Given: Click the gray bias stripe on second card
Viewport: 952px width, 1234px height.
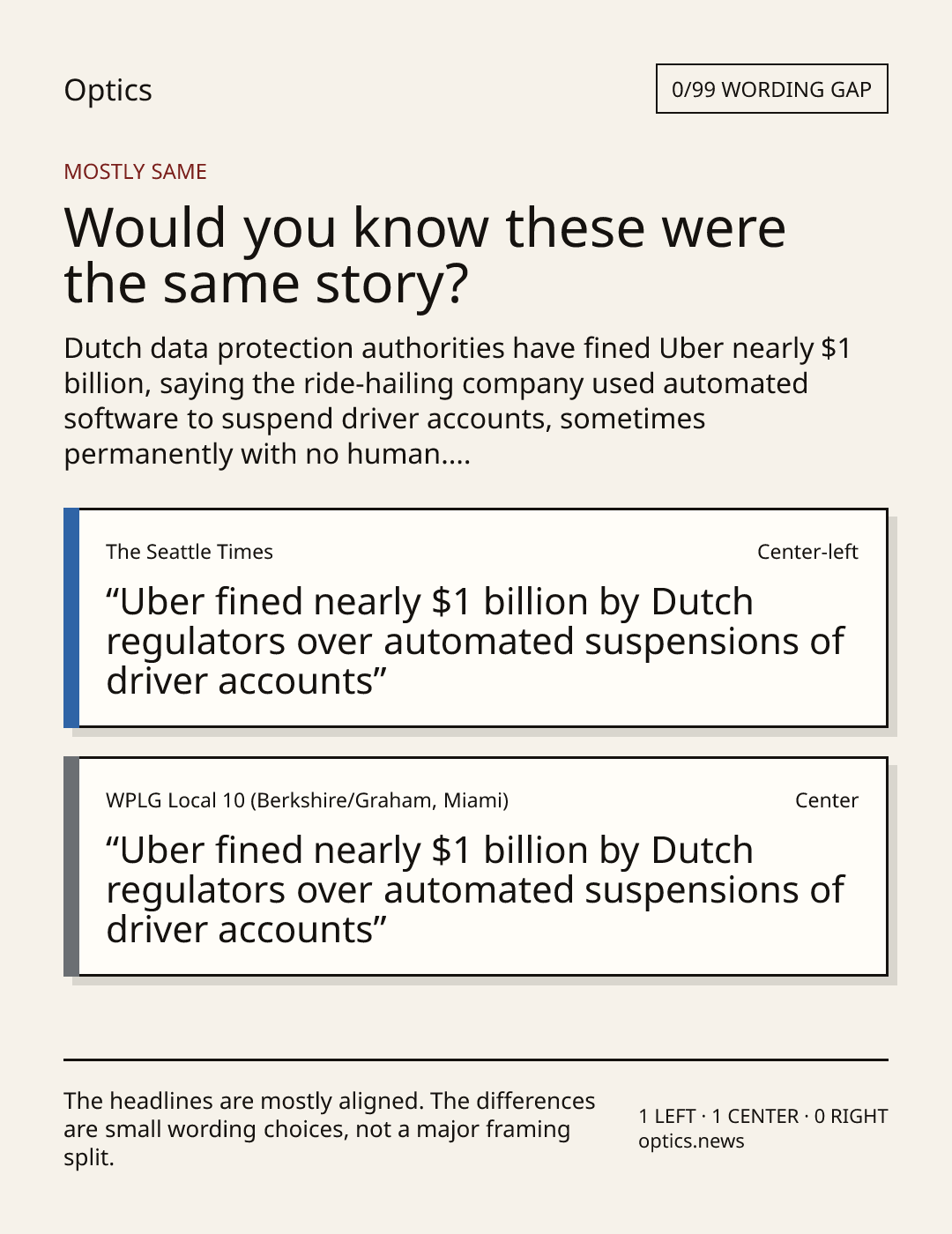Looking at the screenshot, I should click(x=71, y=866).
